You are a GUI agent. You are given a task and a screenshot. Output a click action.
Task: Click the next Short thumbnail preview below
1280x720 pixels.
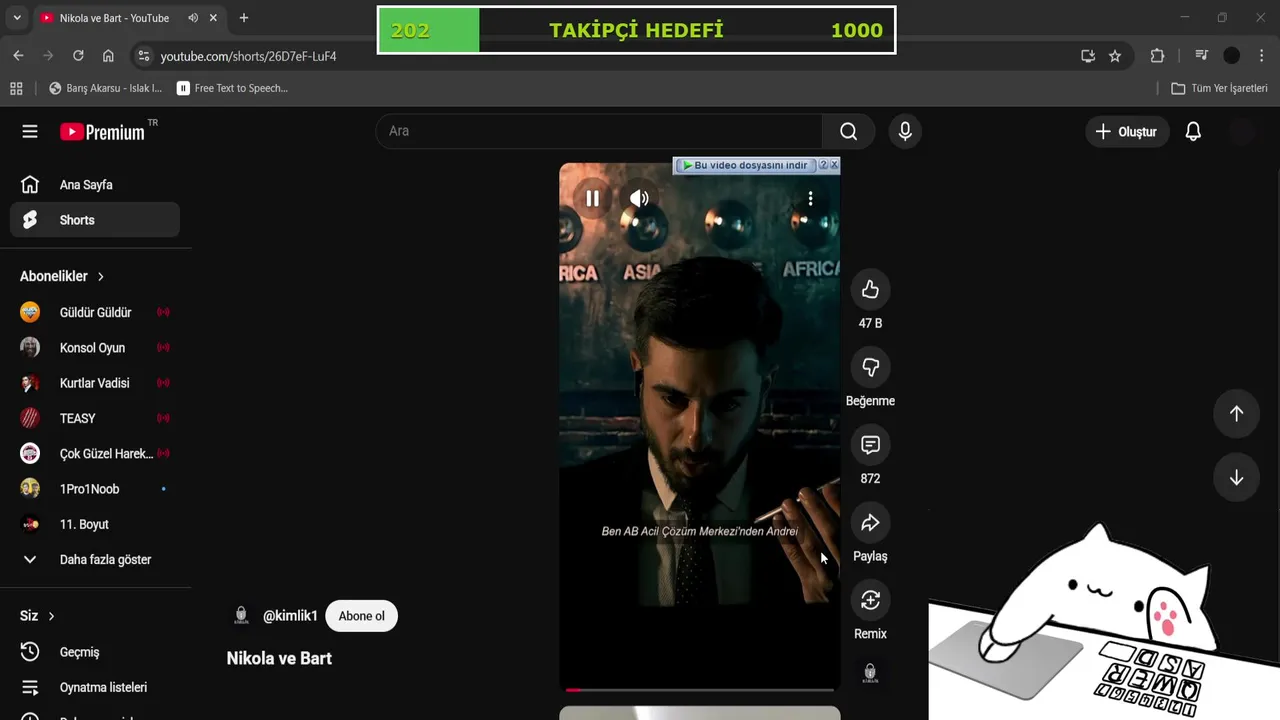(700, 713)
